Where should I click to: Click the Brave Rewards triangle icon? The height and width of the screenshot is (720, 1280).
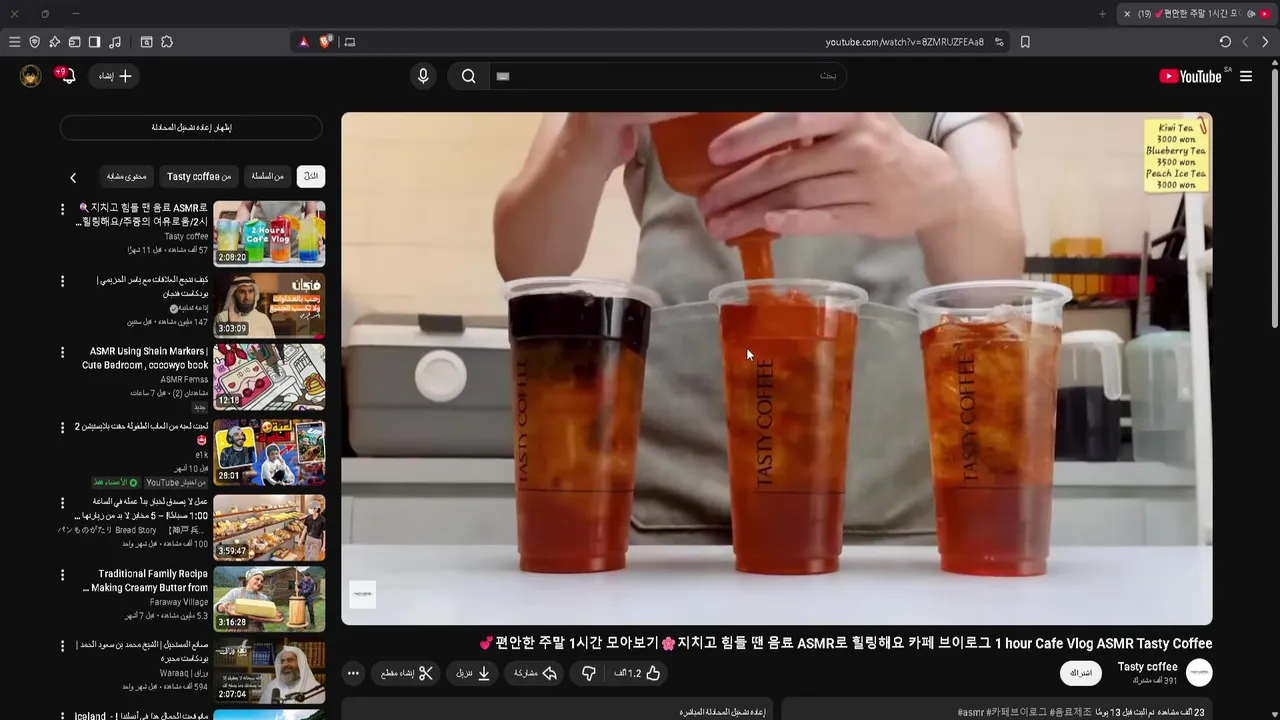(304, 42)
